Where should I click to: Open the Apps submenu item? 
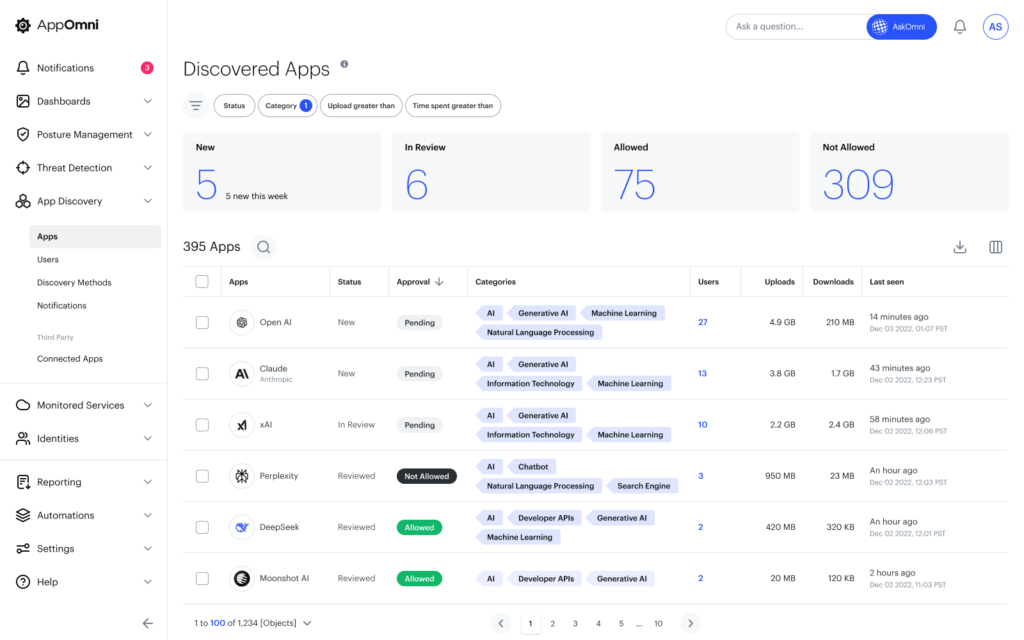coord(95,236)
